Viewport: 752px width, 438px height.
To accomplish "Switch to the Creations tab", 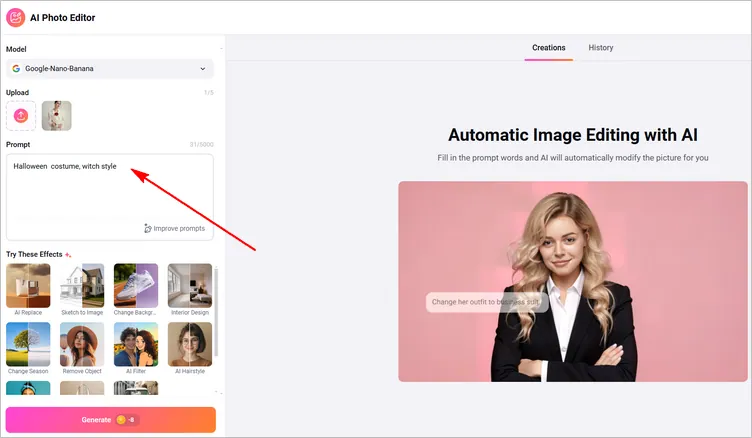I will [x=548, y=48].
